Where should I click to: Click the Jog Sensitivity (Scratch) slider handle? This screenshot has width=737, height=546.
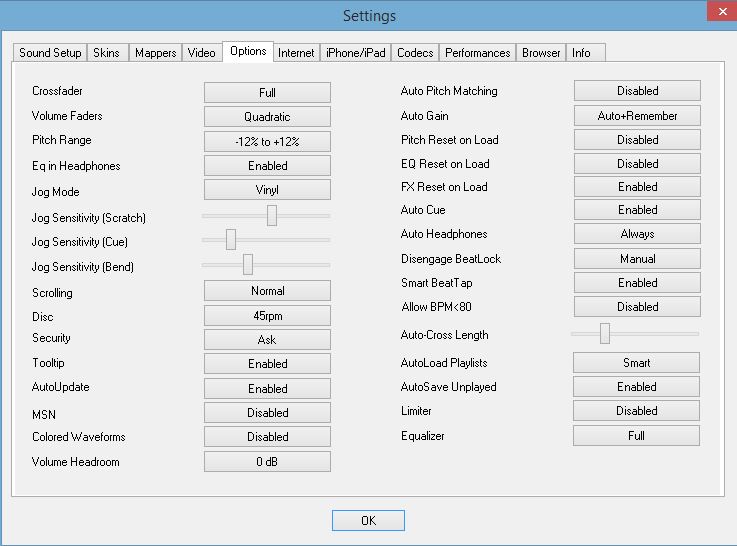pyautogui.click(x=271, y=216)
